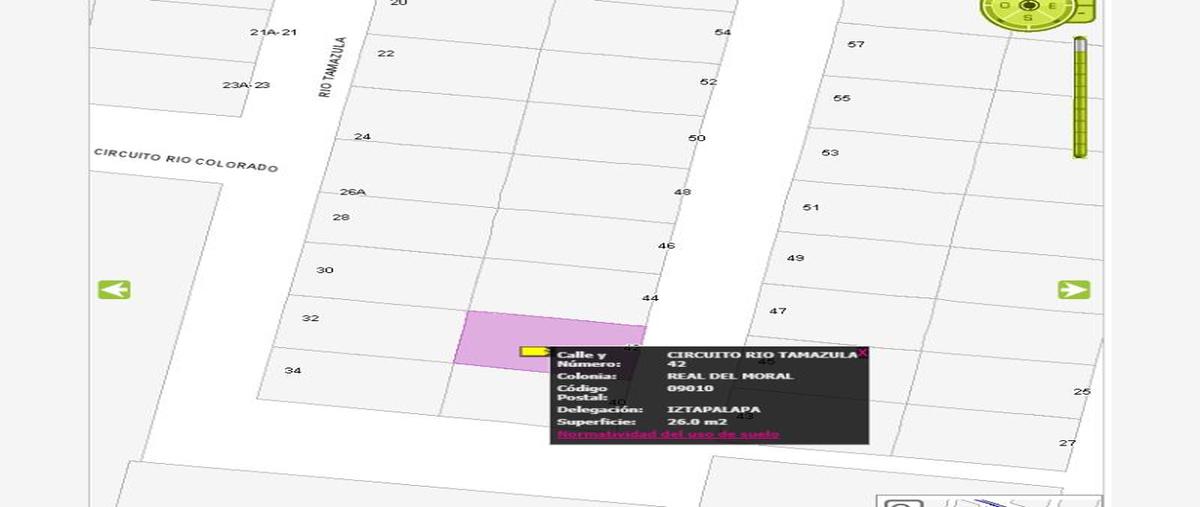This screenshot has height=507, width=1200.
Task: Pan map south with compass S
Action: coord(1027,17)
